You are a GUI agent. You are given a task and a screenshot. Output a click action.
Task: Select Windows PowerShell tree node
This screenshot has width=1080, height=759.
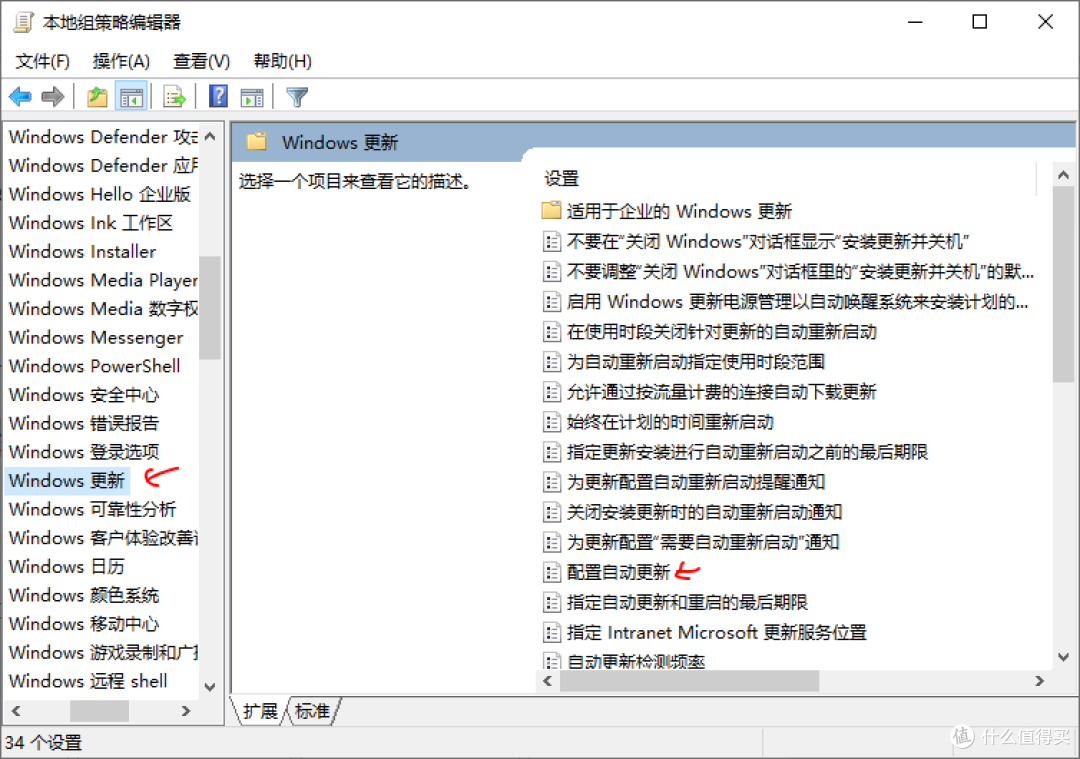94,366
